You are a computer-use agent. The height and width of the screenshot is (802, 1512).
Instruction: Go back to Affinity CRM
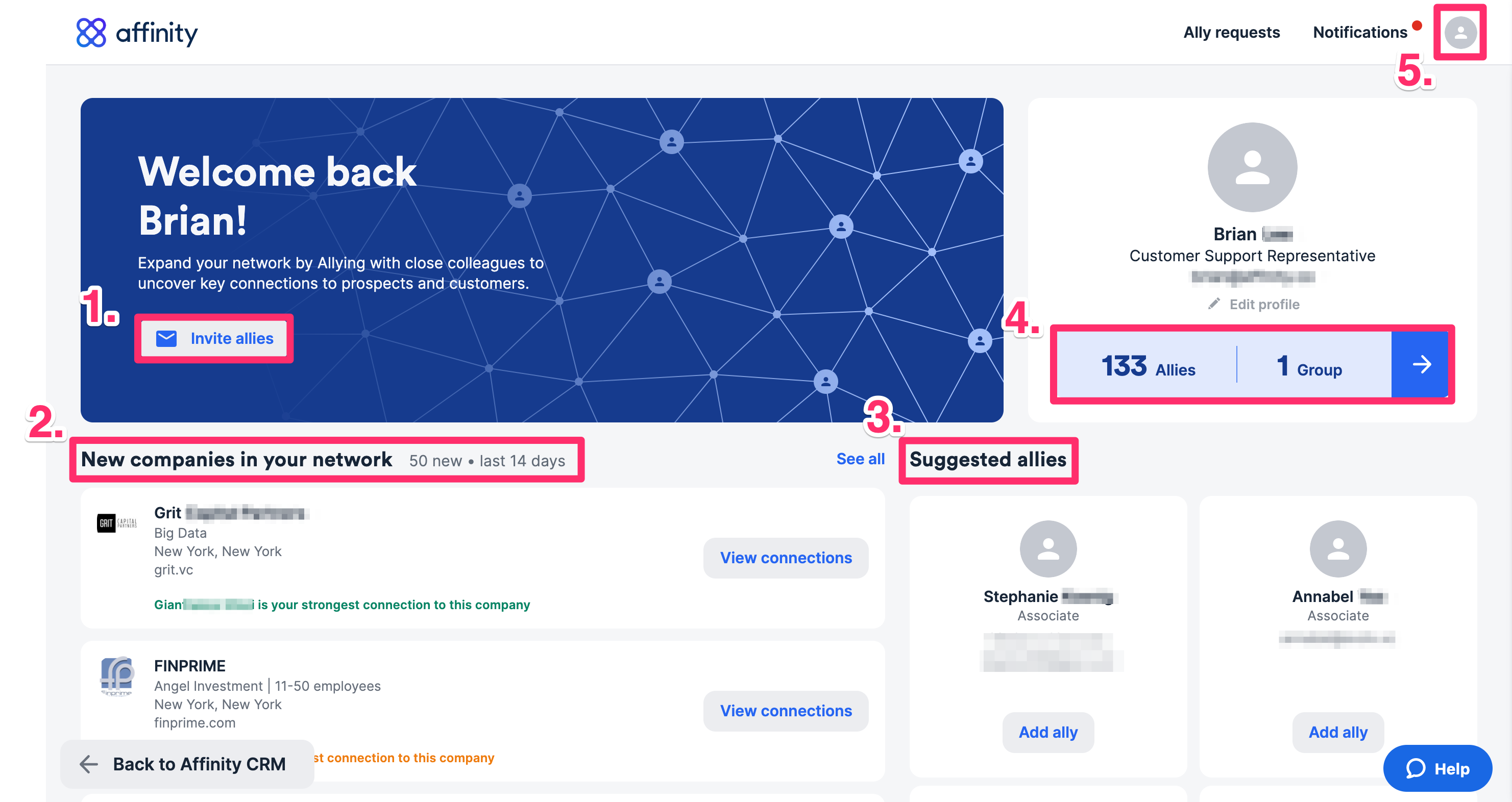[x=187, y=764]
